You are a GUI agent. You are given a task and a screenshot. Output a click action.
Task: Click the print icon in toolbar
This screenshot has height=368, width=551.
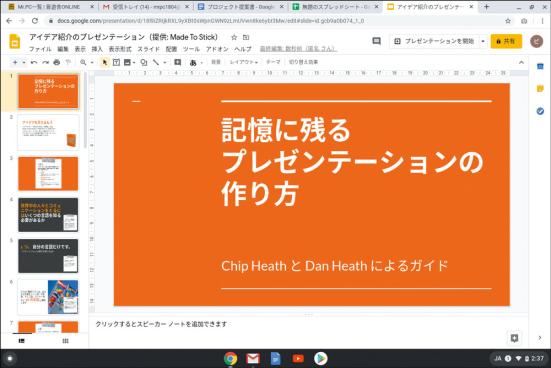tap(57, 63)
